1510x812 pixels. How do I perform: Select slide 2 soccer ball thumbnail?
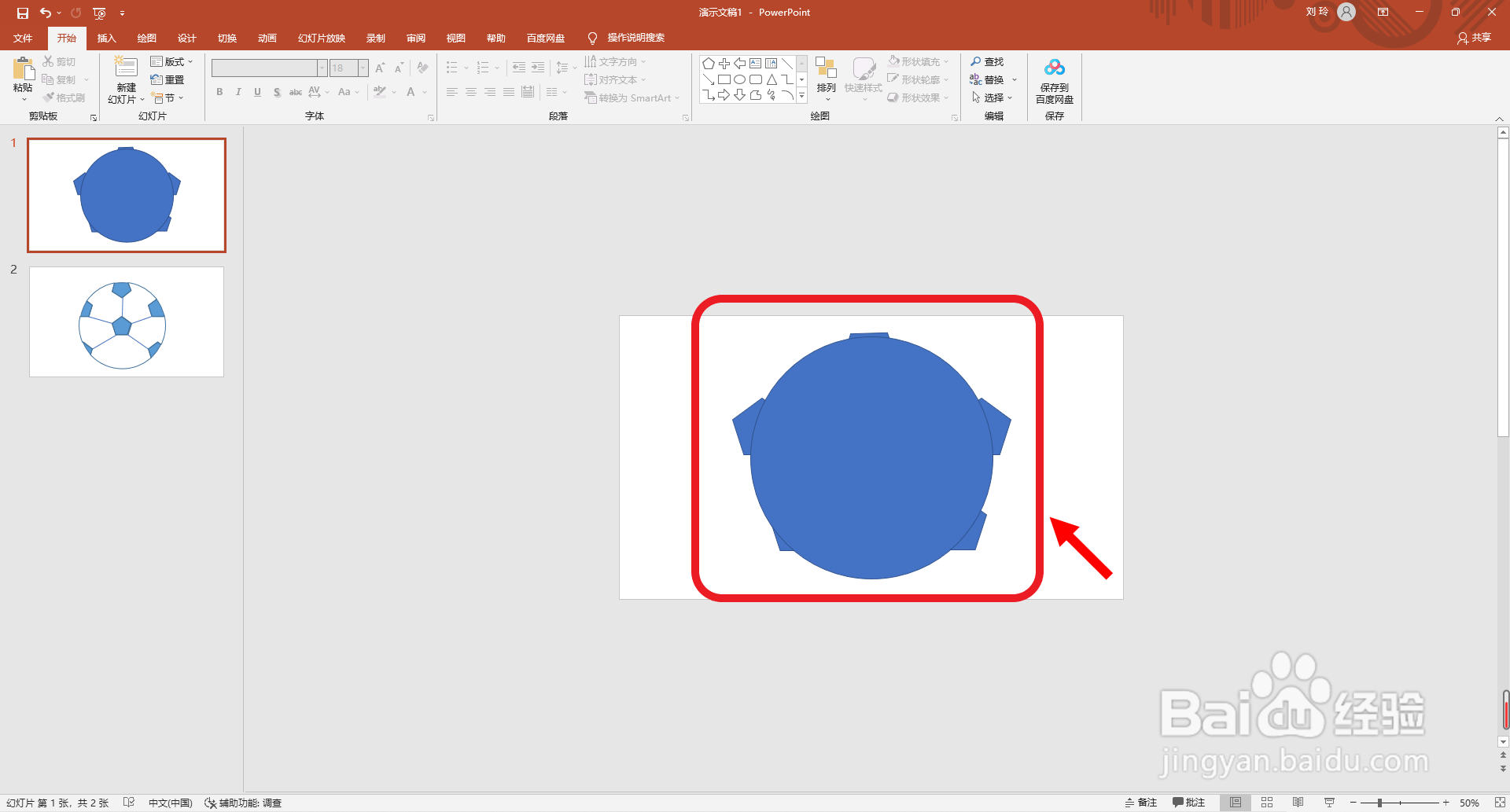[127, 321]
